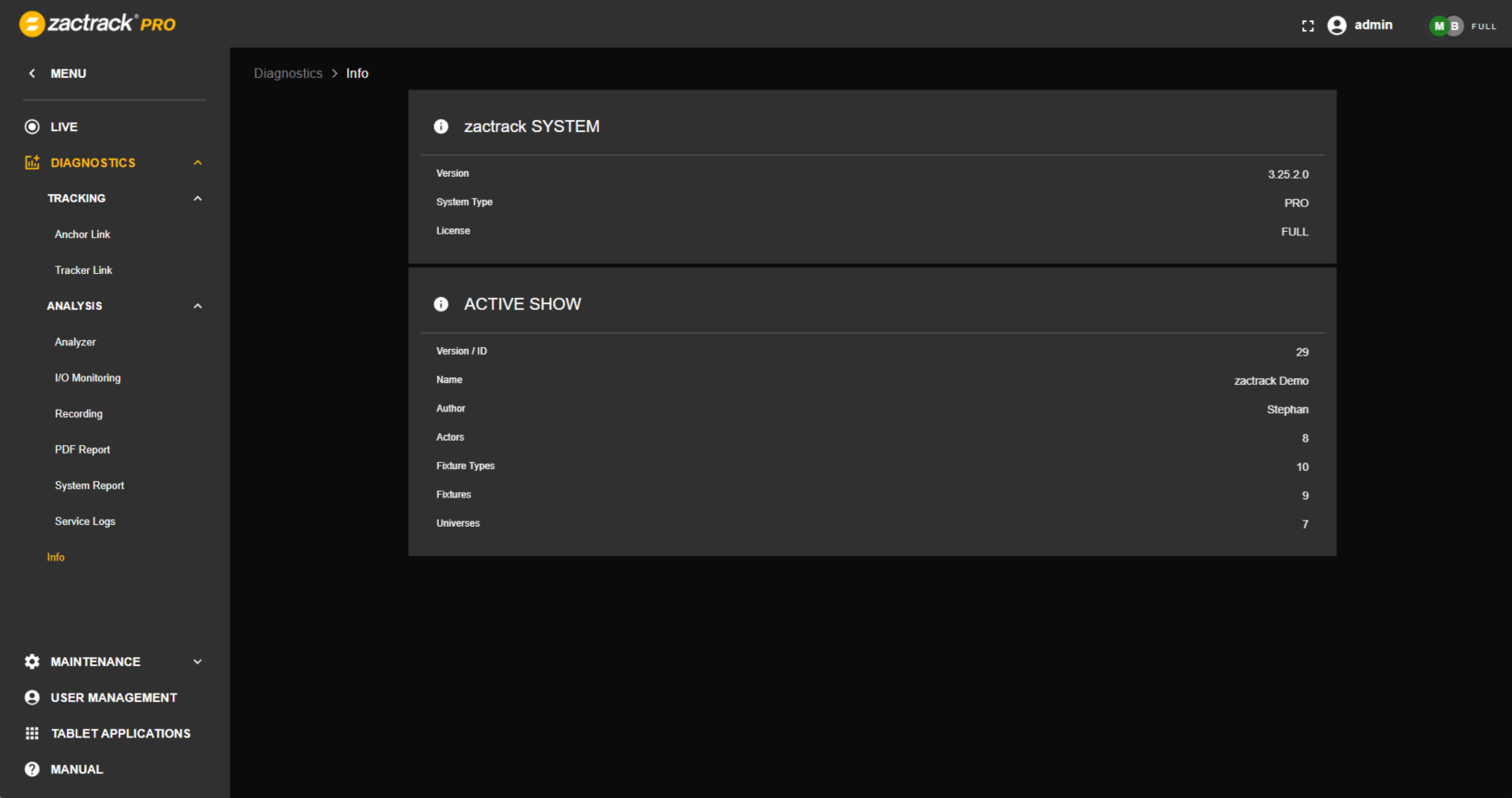Click the admin user avatar icon
Screen dimensions: 1512x798
tap(1337, 26)
